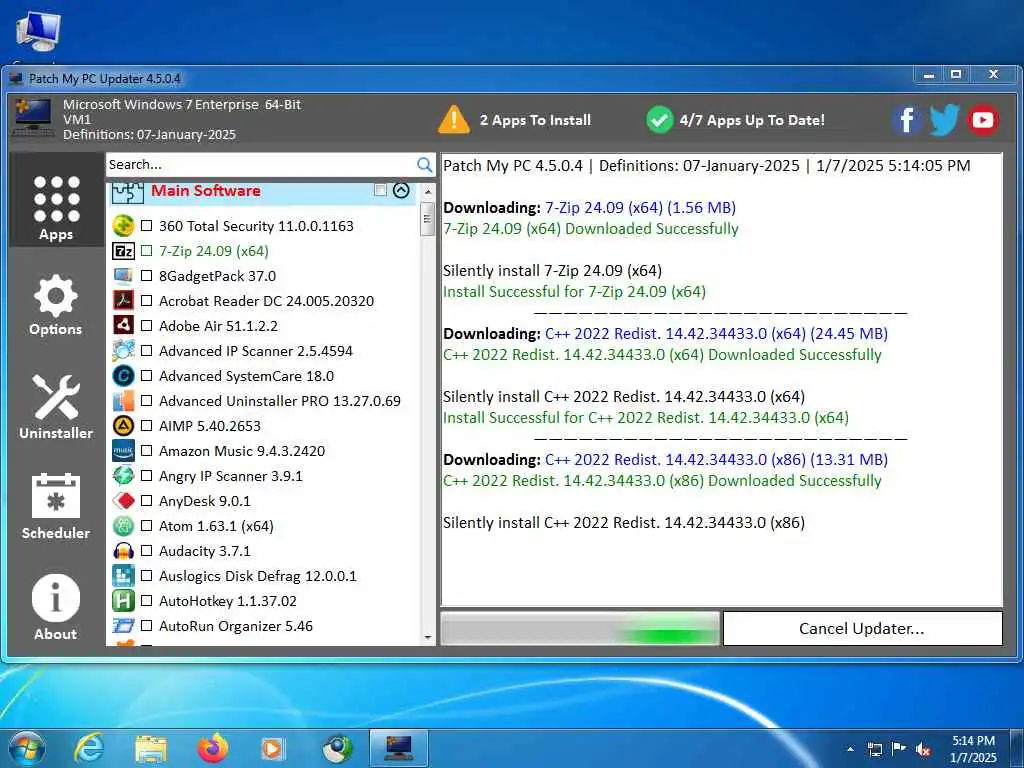
Task: Check the Audacity 3.7.1 checkbox
Action: click(x=146, y=551)
